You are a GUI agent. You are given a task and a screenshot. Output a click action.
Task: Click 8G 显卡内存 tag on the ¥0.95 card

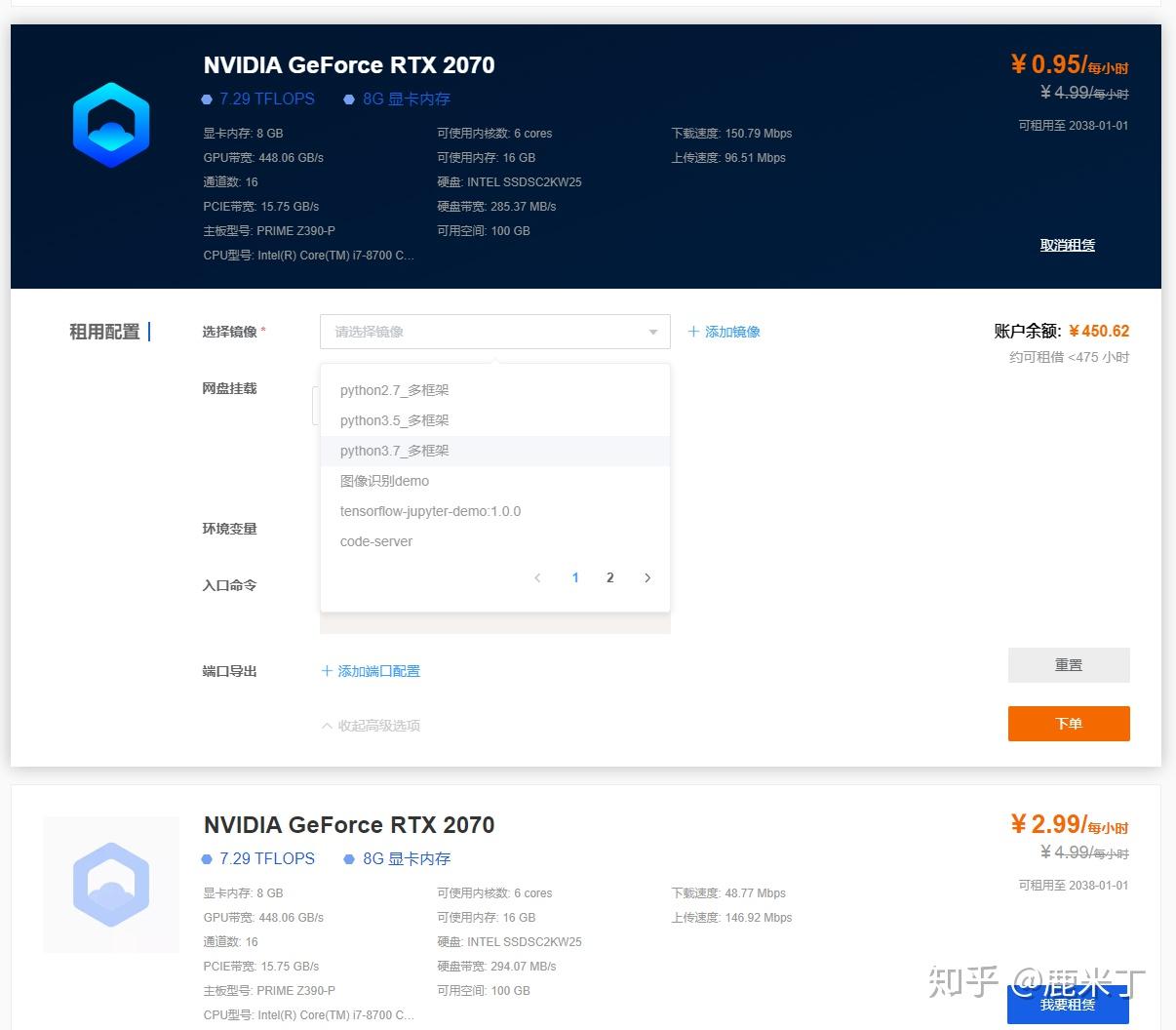click(397, 99)
